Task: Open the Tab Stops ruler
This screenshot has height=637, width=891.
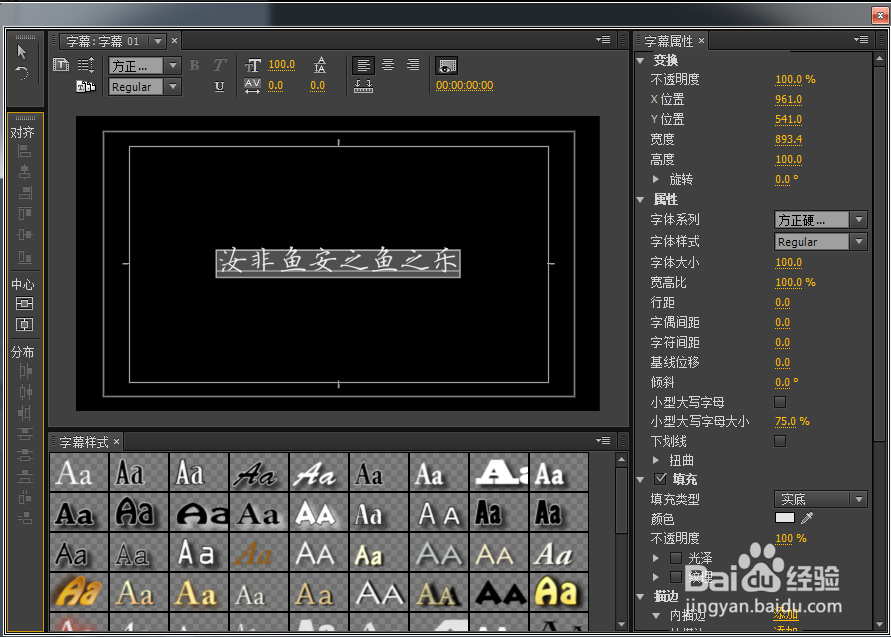Action: (x=363, y=86)
